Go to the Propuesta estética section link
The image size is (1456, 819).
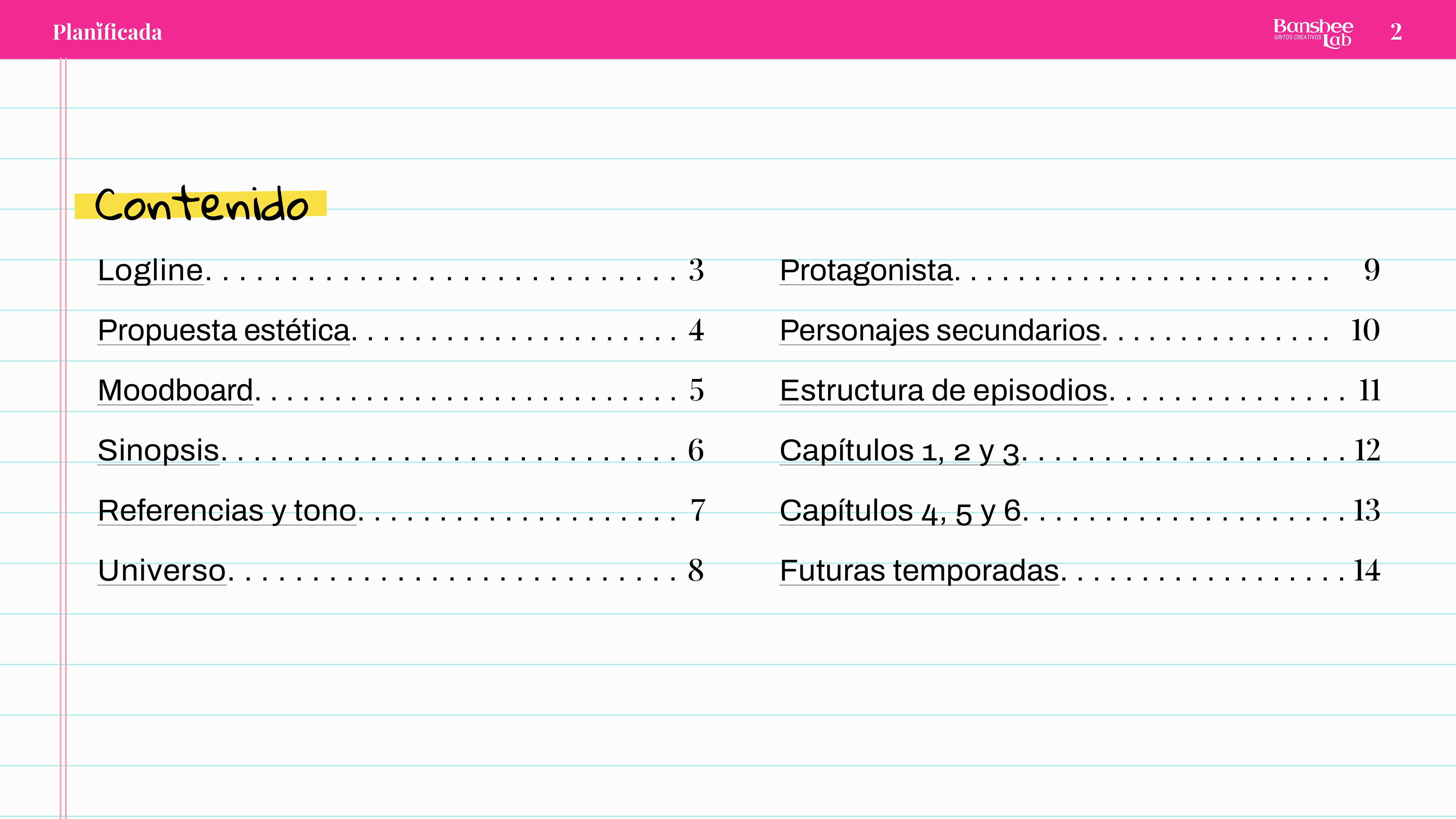click(224, 330)
